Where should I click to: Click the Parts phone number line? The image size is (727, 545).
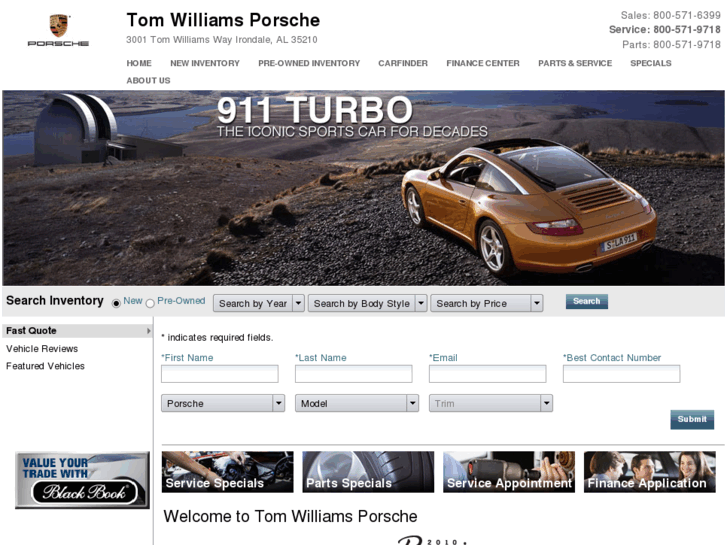point(671,45)
